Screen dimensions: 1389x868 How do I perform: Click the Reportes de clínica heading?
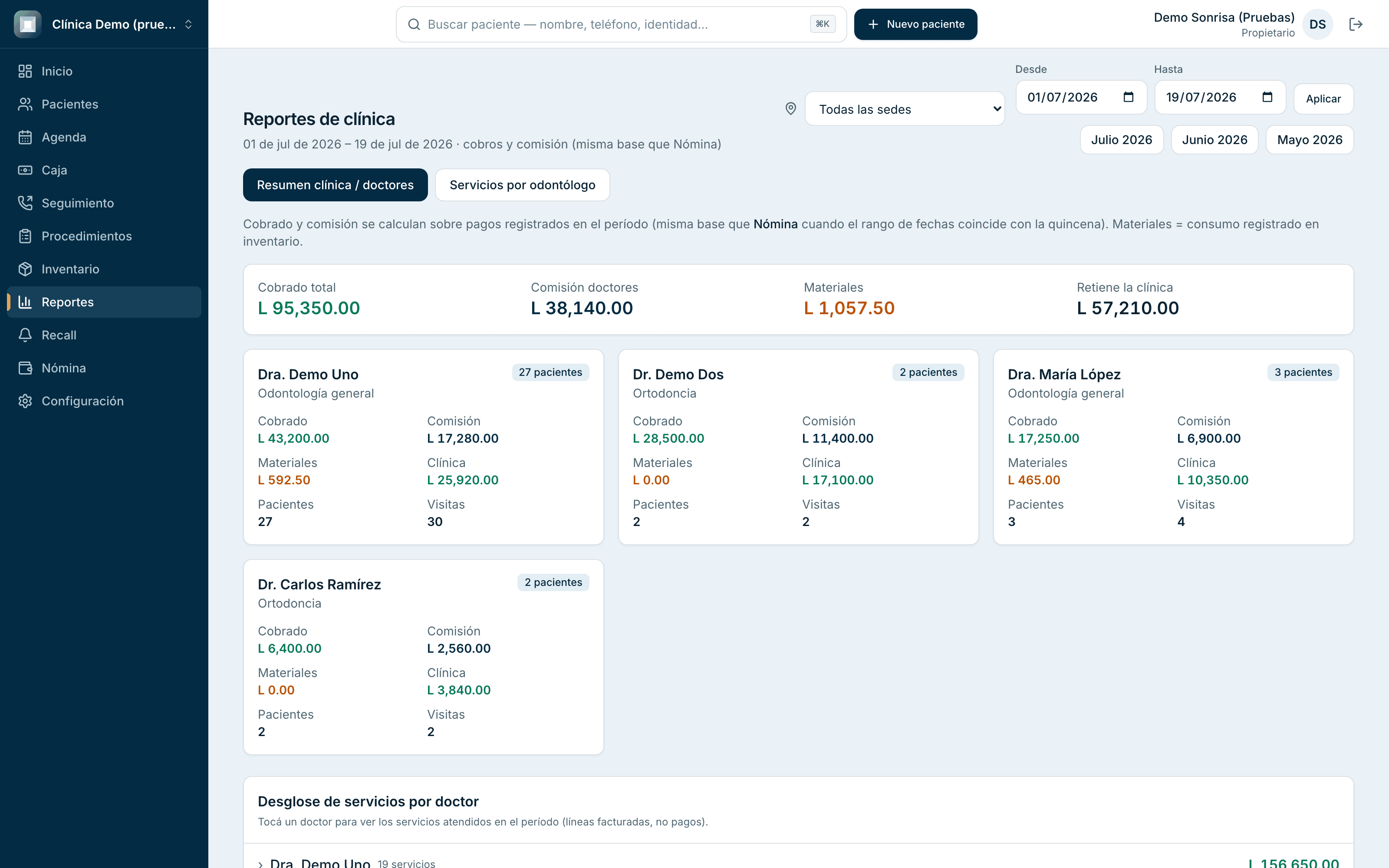click(x=319, y=119)
